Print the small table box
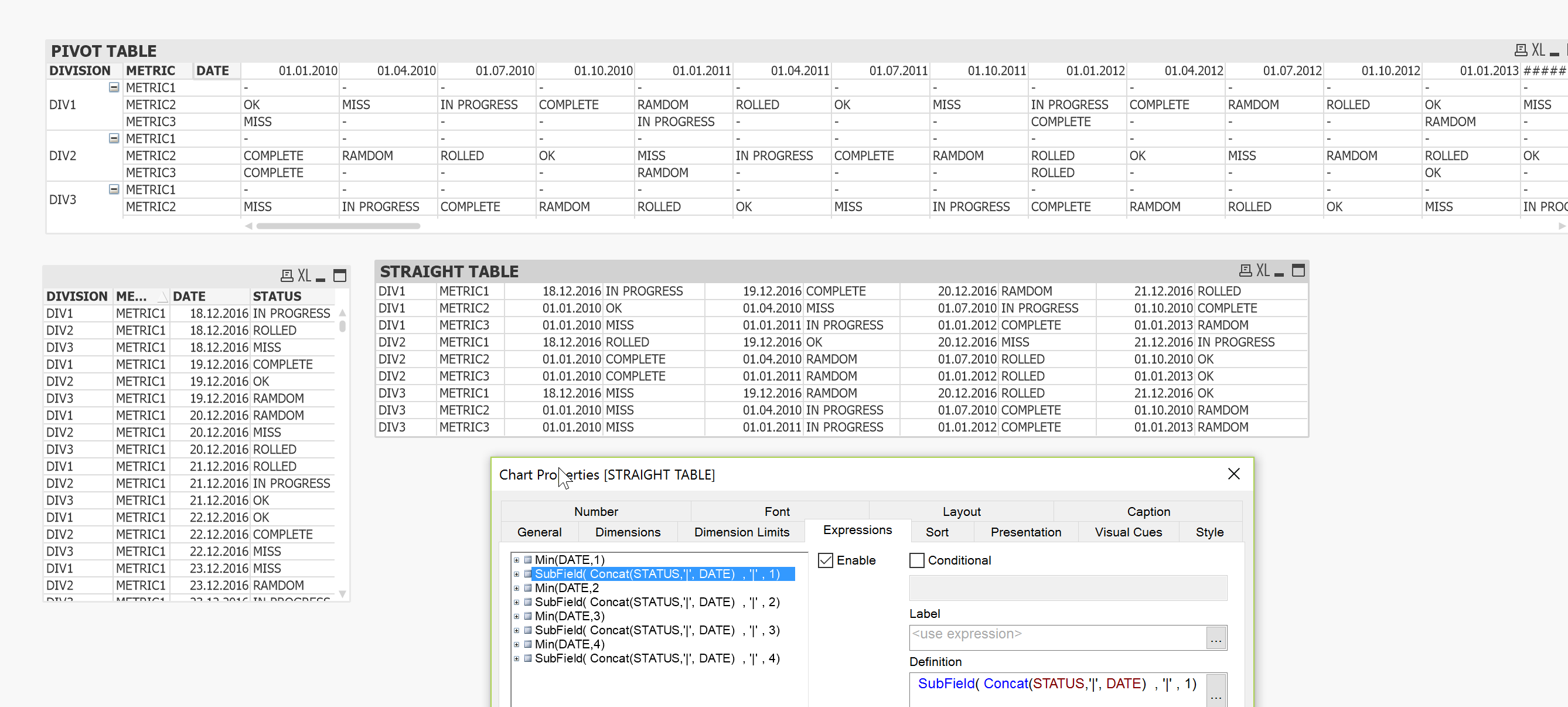This screenshot has width=1568, height=707. click(286, 276)
